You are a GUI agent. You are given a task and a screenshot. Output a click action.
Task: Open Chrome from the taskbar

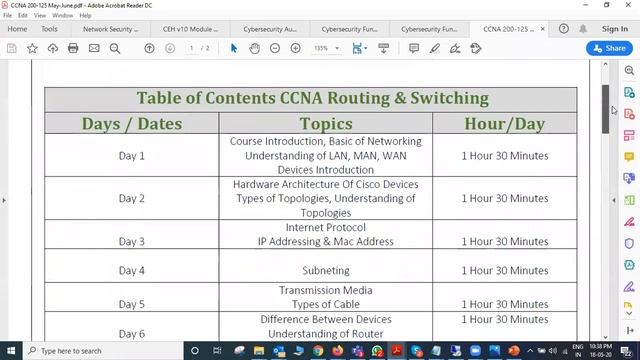[x=318, y=351]
